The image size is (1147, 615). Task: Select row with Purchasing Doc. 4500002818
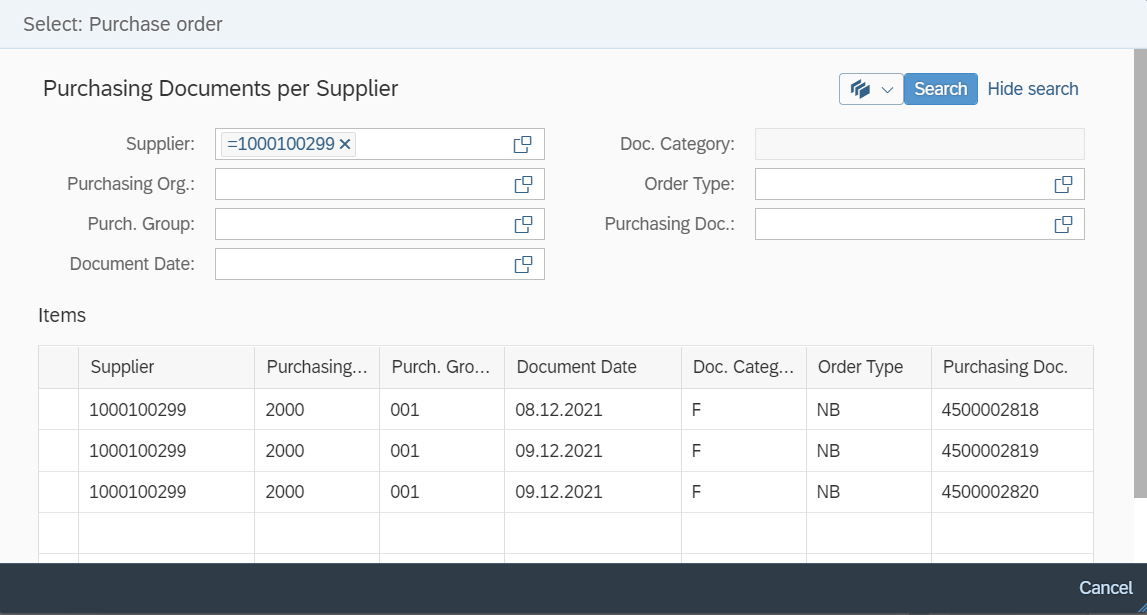click(58, 409)
